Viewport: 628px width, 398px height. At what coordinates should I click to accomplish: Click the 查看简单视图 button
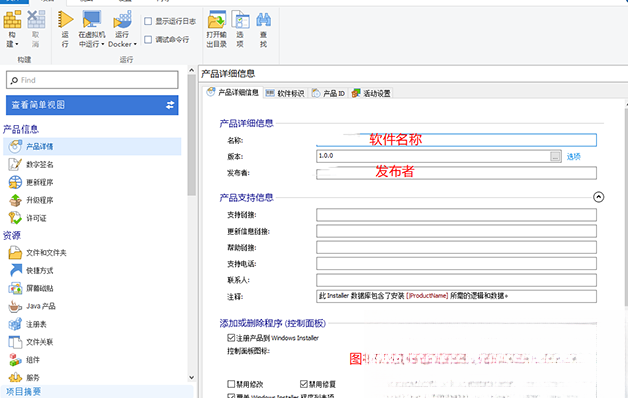92,105
